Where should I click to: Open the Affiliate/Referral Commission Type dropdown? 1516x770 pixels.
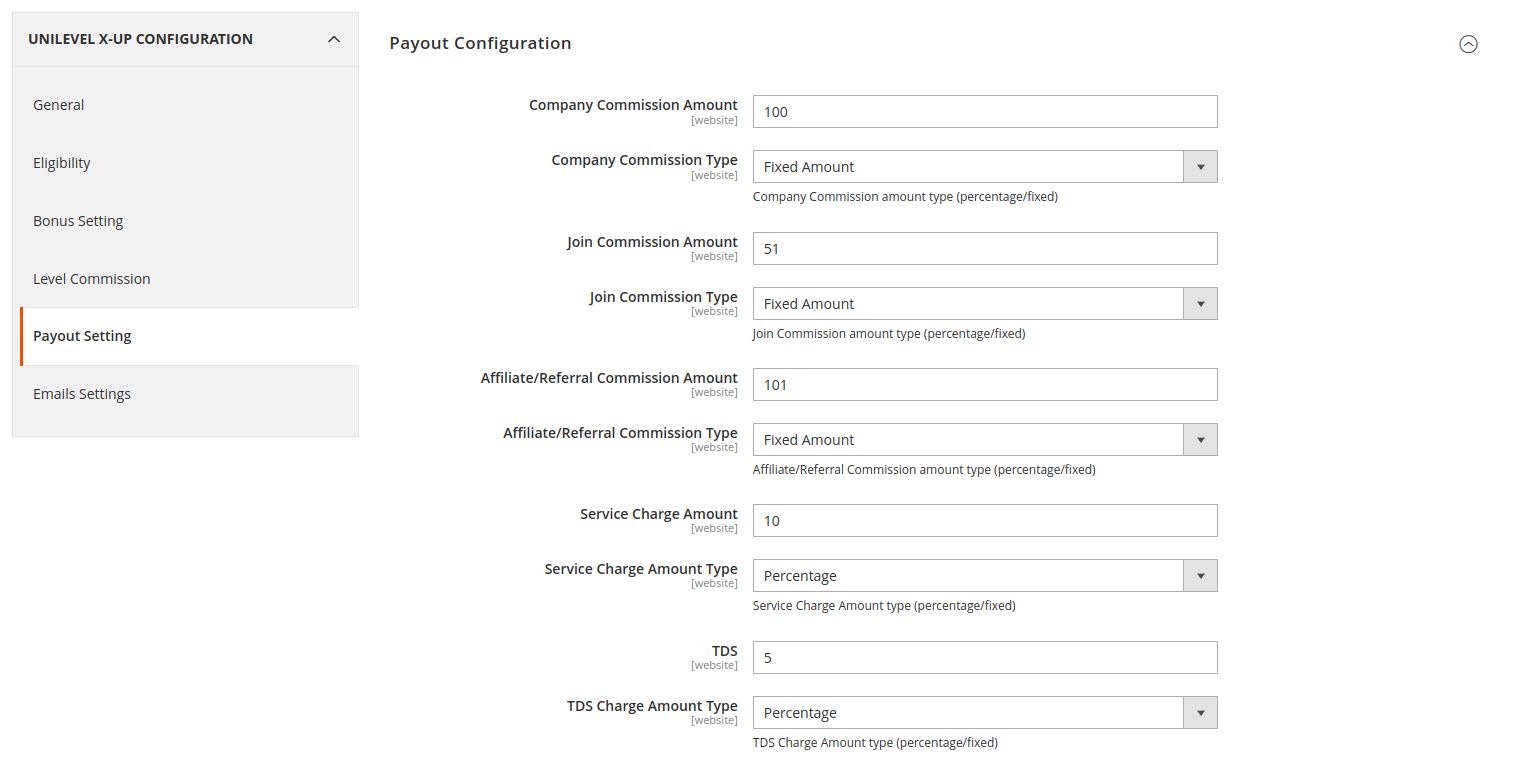tap(984, 440)
